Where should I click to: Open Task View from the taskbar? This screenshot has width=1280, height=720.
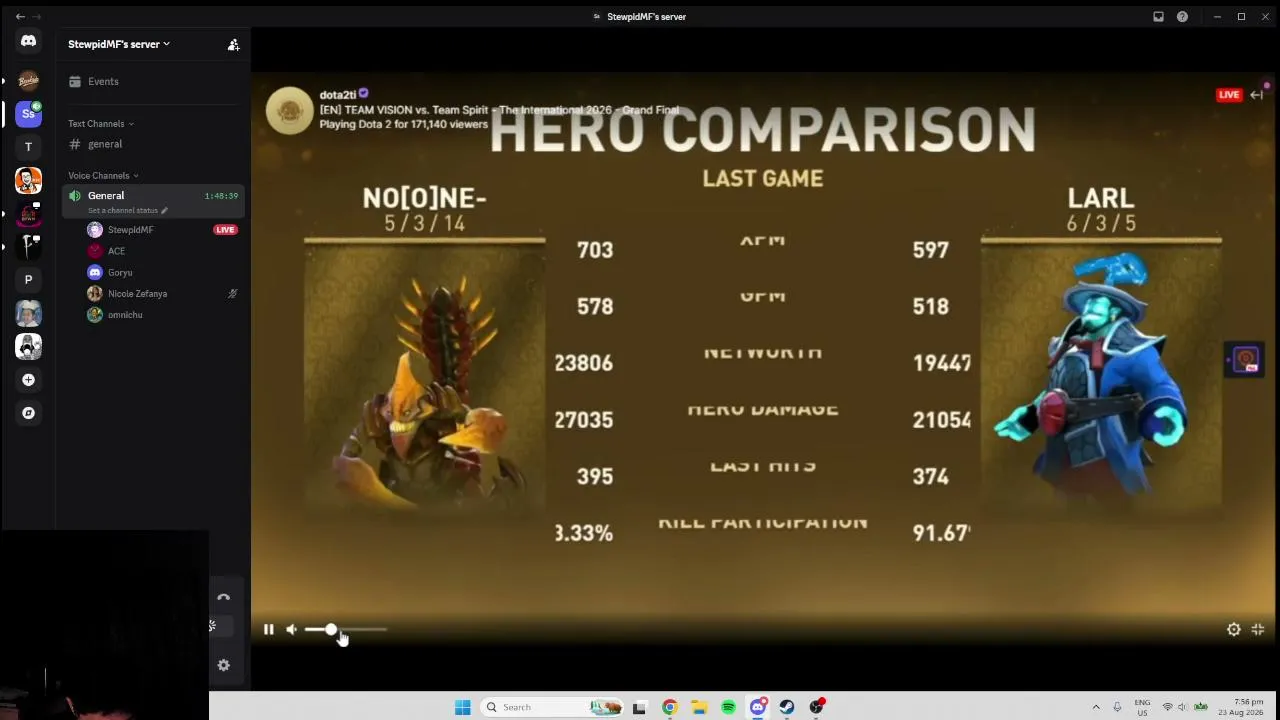pyautogui.click(x=639, y=707)
